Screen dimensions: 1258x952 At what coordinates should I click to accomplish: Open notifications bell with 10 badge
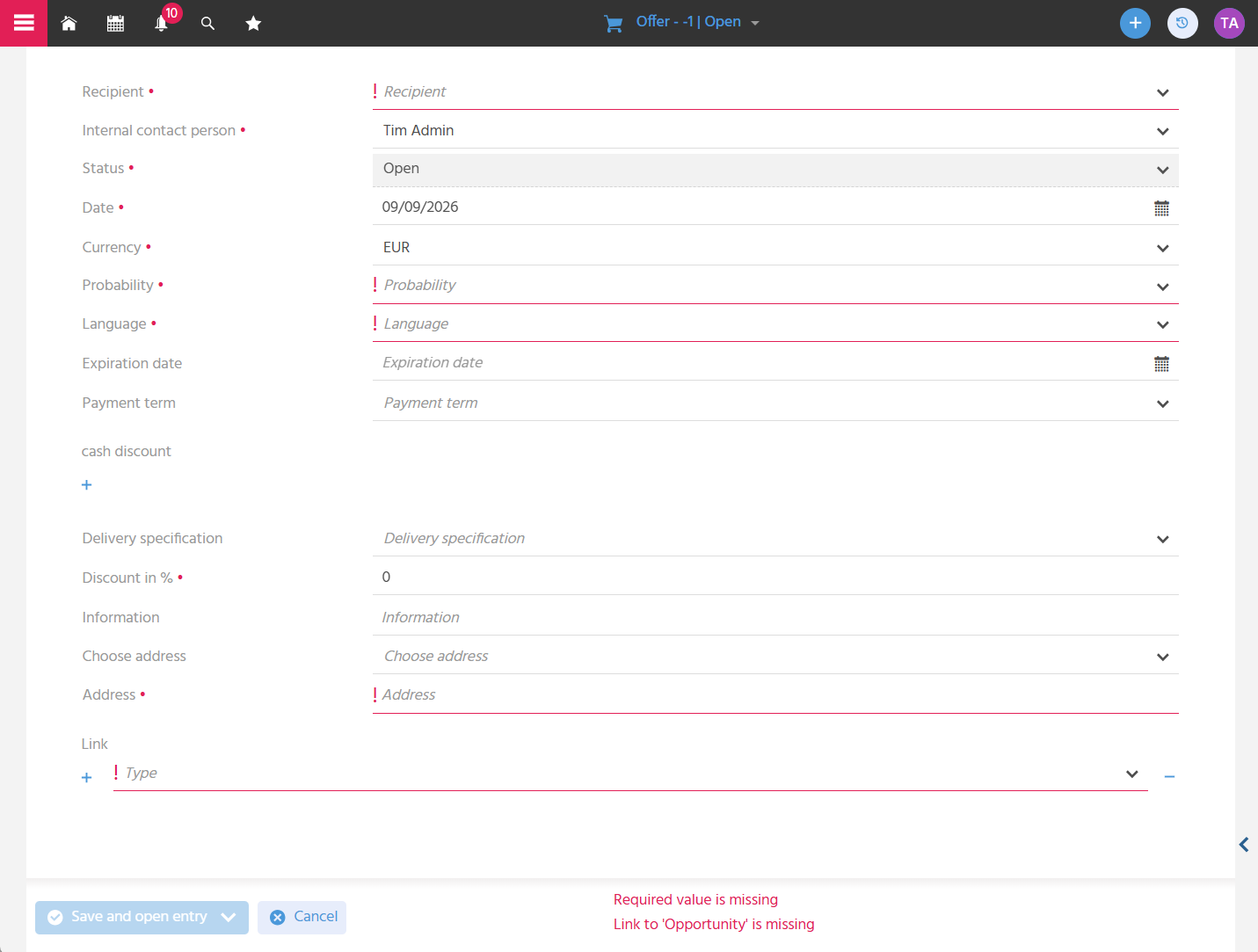[162, 23]
